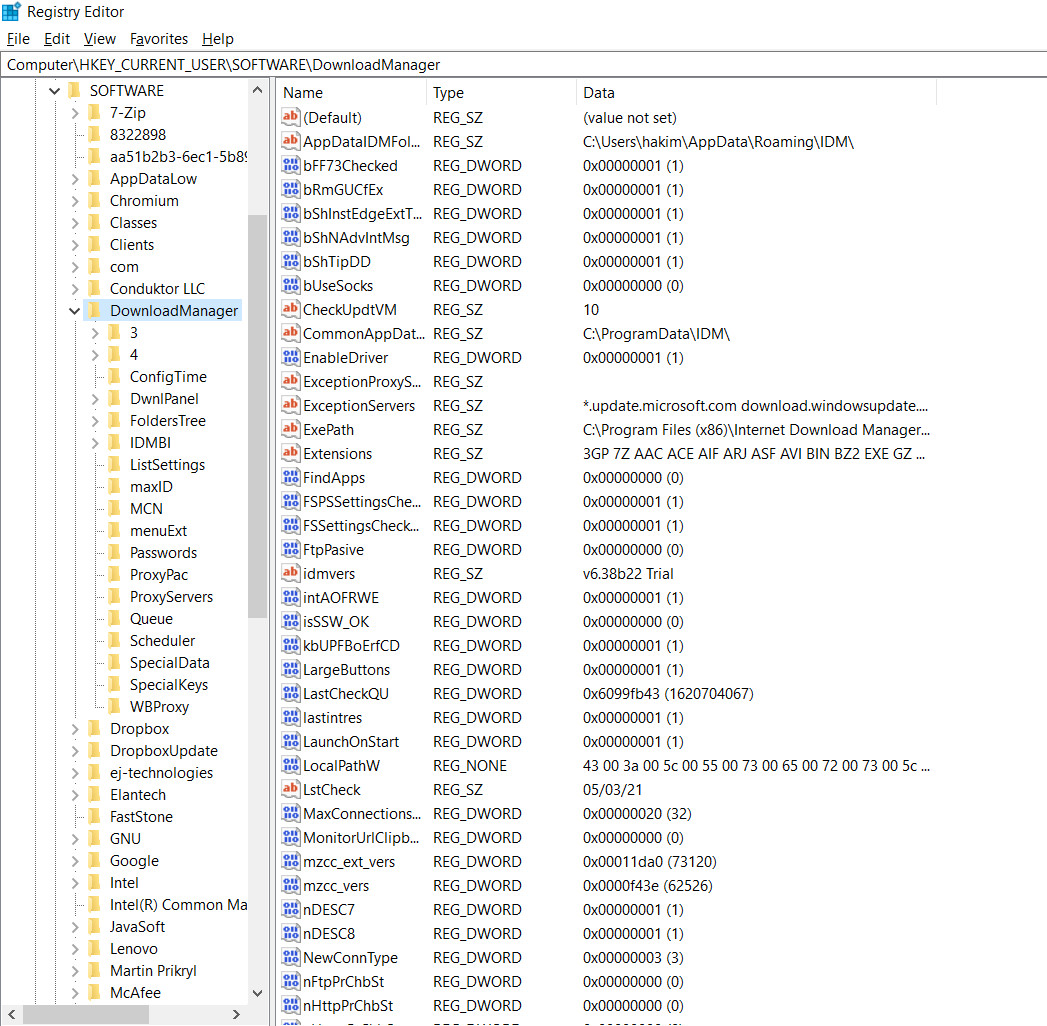Image resolution: width=1047 pixels, height=1026 pixels.
Task: Open the View menu
Action: [99, 39]
